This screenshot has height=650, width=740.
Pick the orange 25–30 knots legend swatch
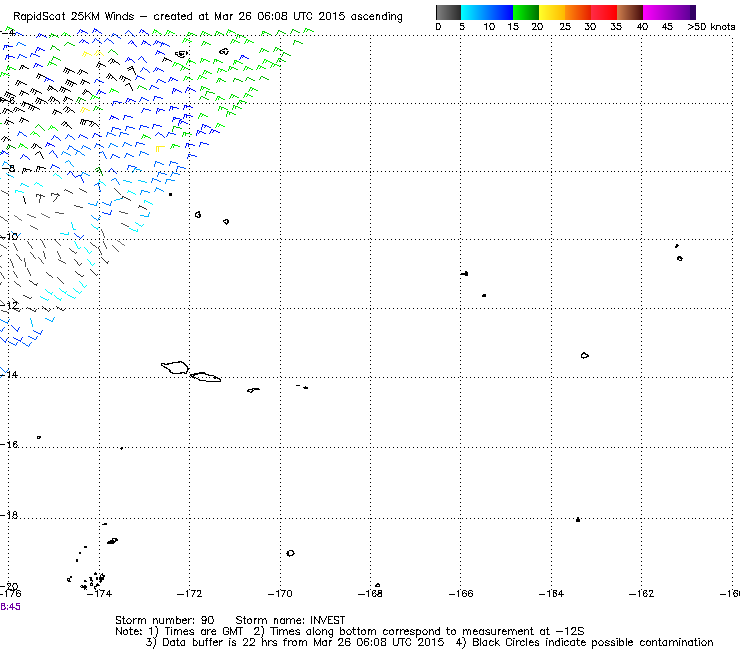click(578, 12)
